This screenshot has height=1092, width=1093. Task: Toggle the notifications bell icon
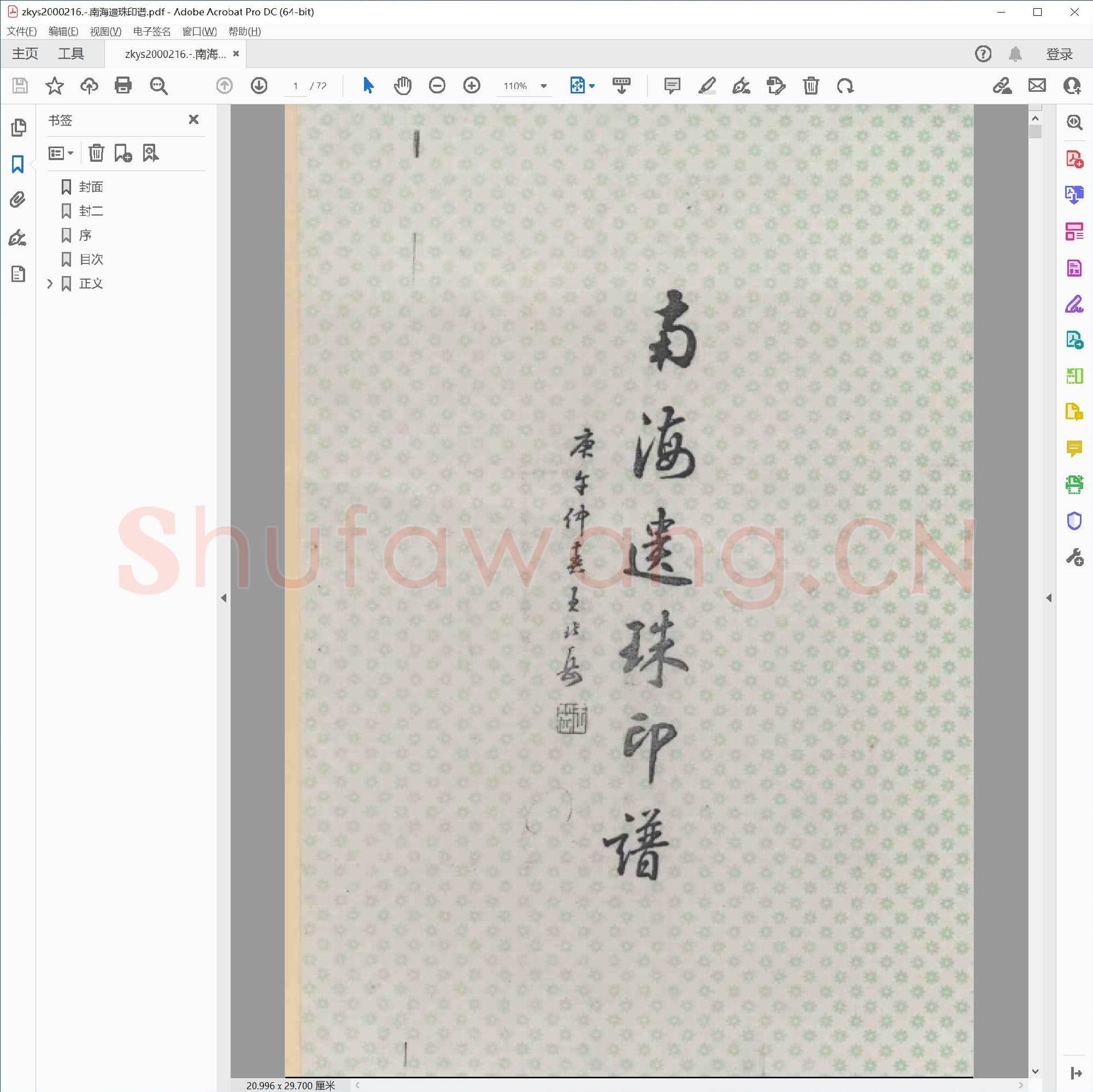[x=1014, y=54]
